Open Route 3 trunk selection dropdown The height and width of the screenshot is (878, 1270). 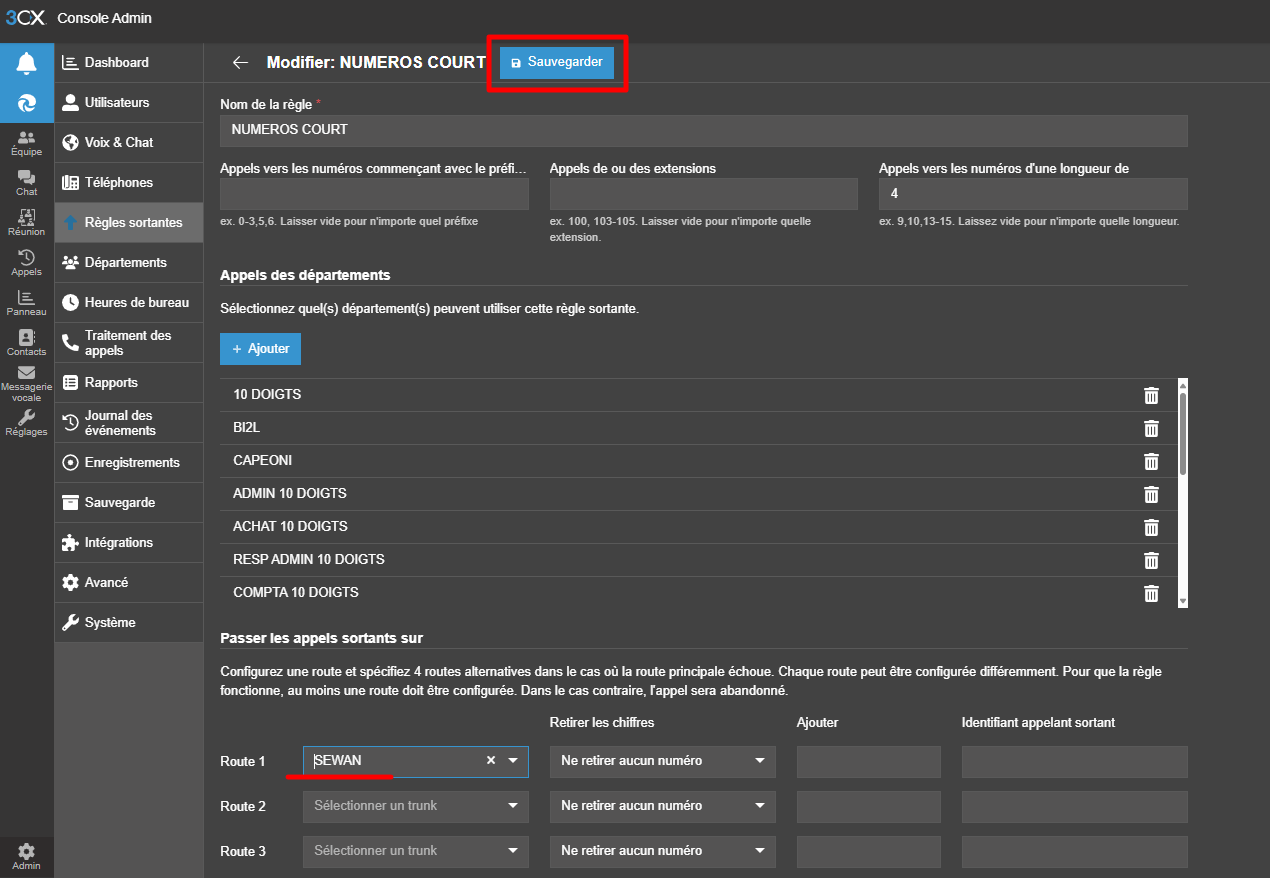416,851
